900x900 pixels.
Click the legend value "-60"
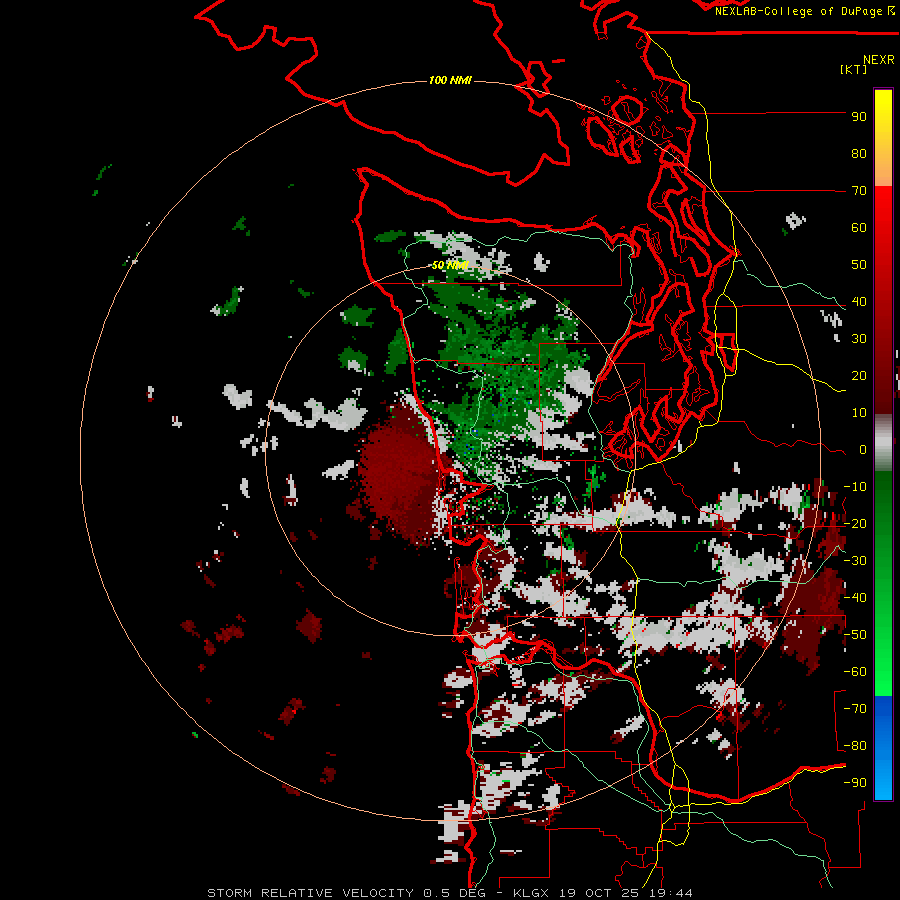tap(855, 672)
